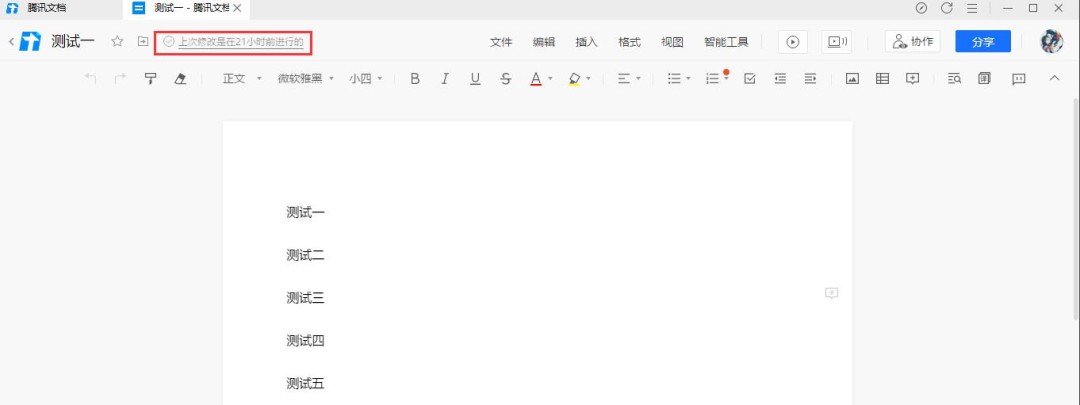
Task: Open the 智能工具 menu
Action: point(726,42)
